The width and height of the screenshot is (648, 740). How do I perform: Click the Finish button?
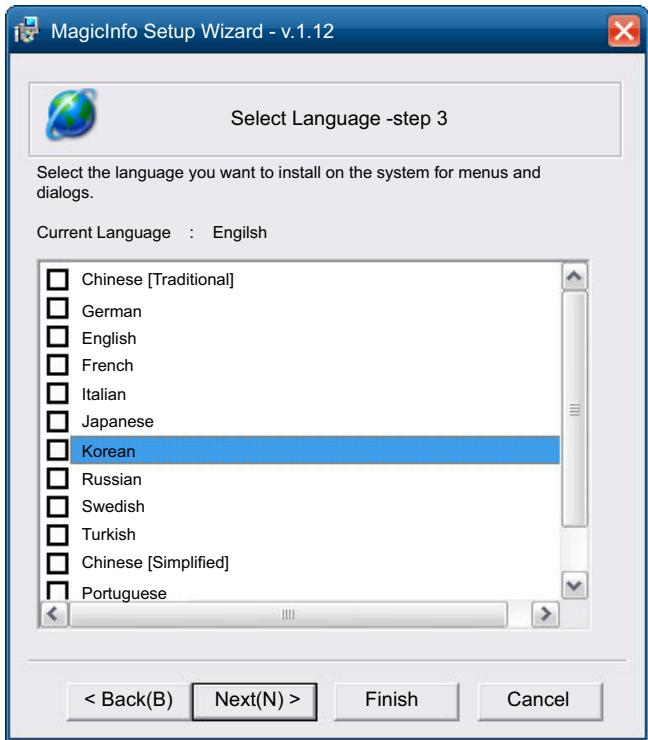(x=396, y=701)
